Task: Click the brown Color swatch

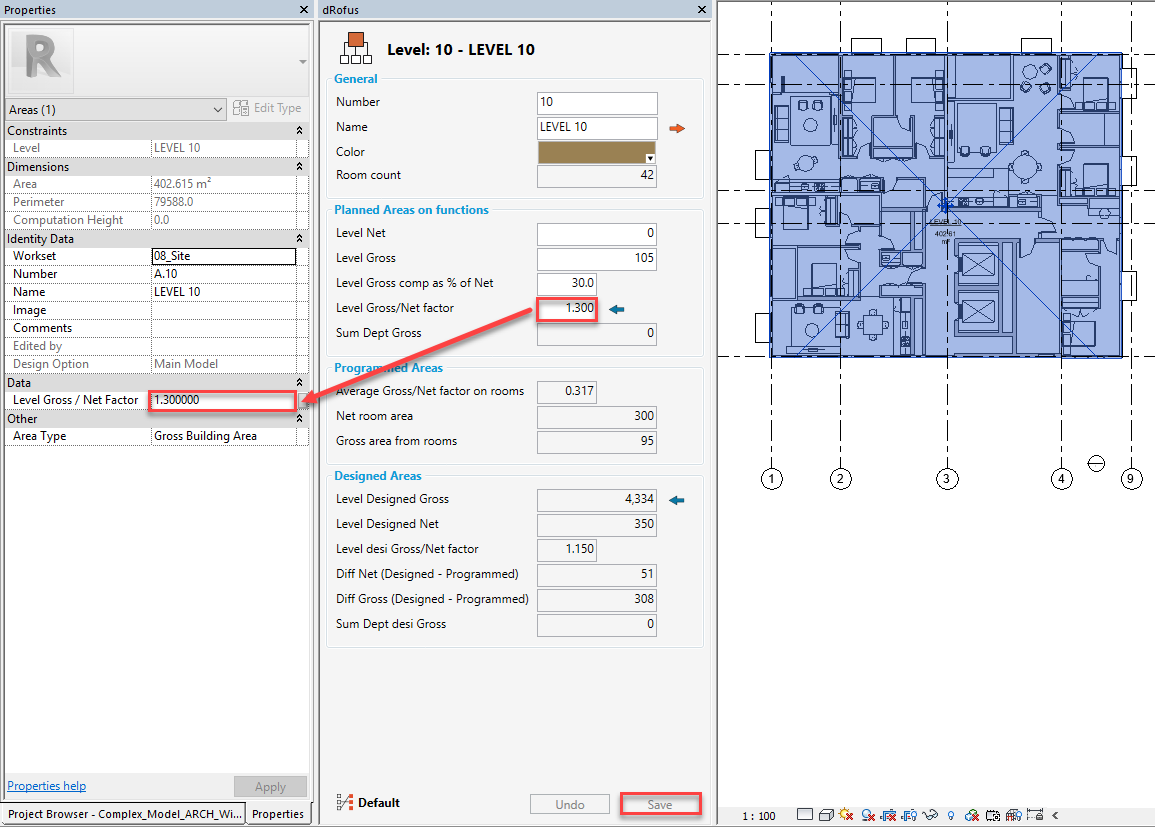Action: 597,152
